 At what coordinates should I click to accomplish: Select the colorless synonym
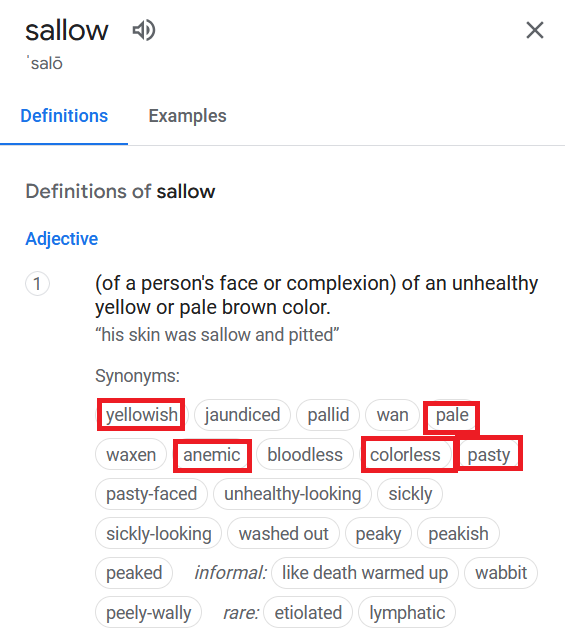(405, 454)
